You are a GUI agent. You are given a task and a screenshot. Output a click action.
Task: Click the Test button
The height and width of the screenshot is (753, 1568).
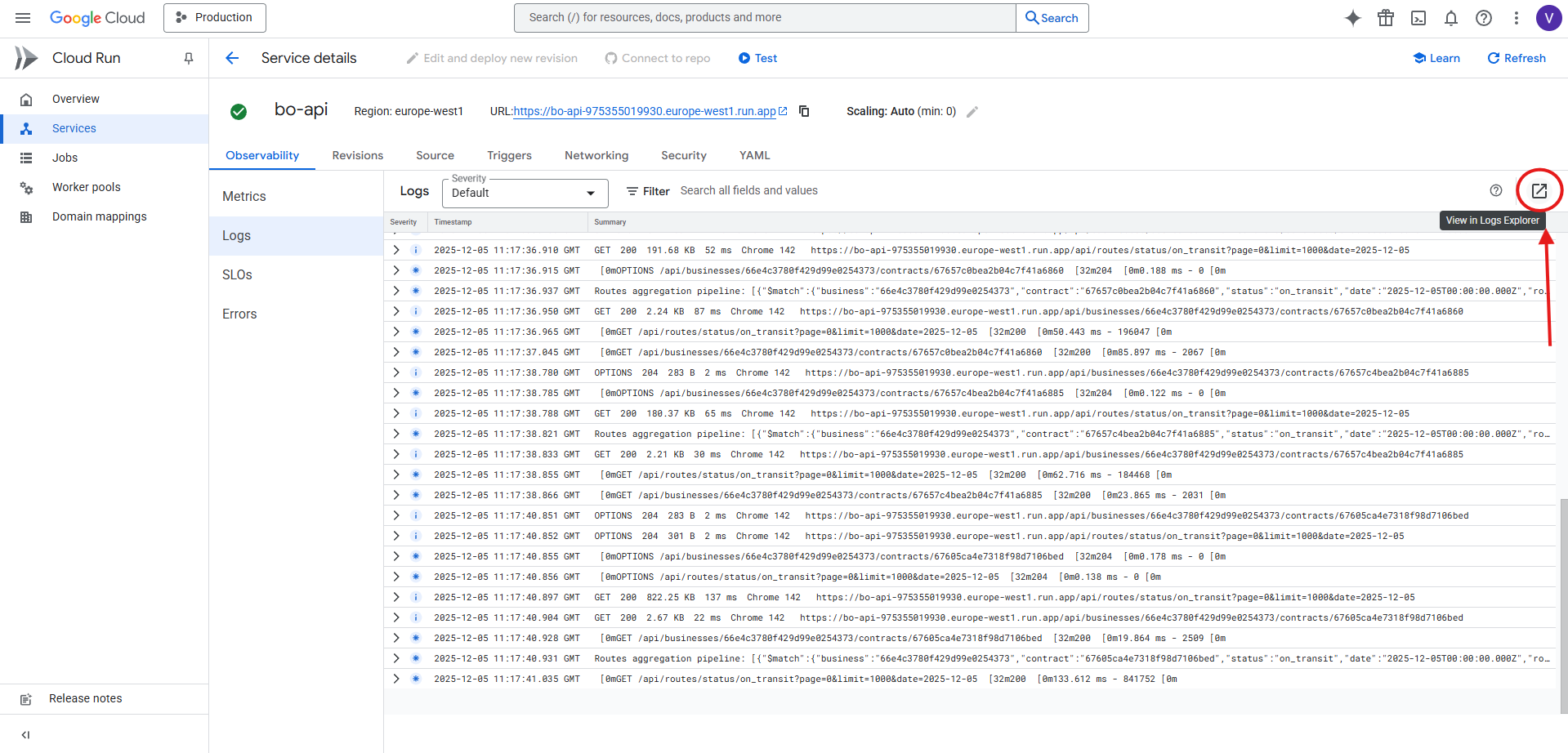757,58
